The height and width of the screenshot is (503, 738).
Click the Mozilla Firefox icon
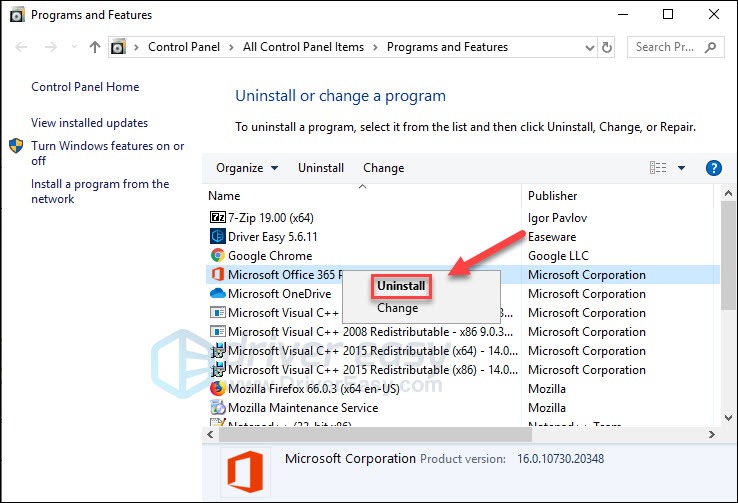(217, 389)
